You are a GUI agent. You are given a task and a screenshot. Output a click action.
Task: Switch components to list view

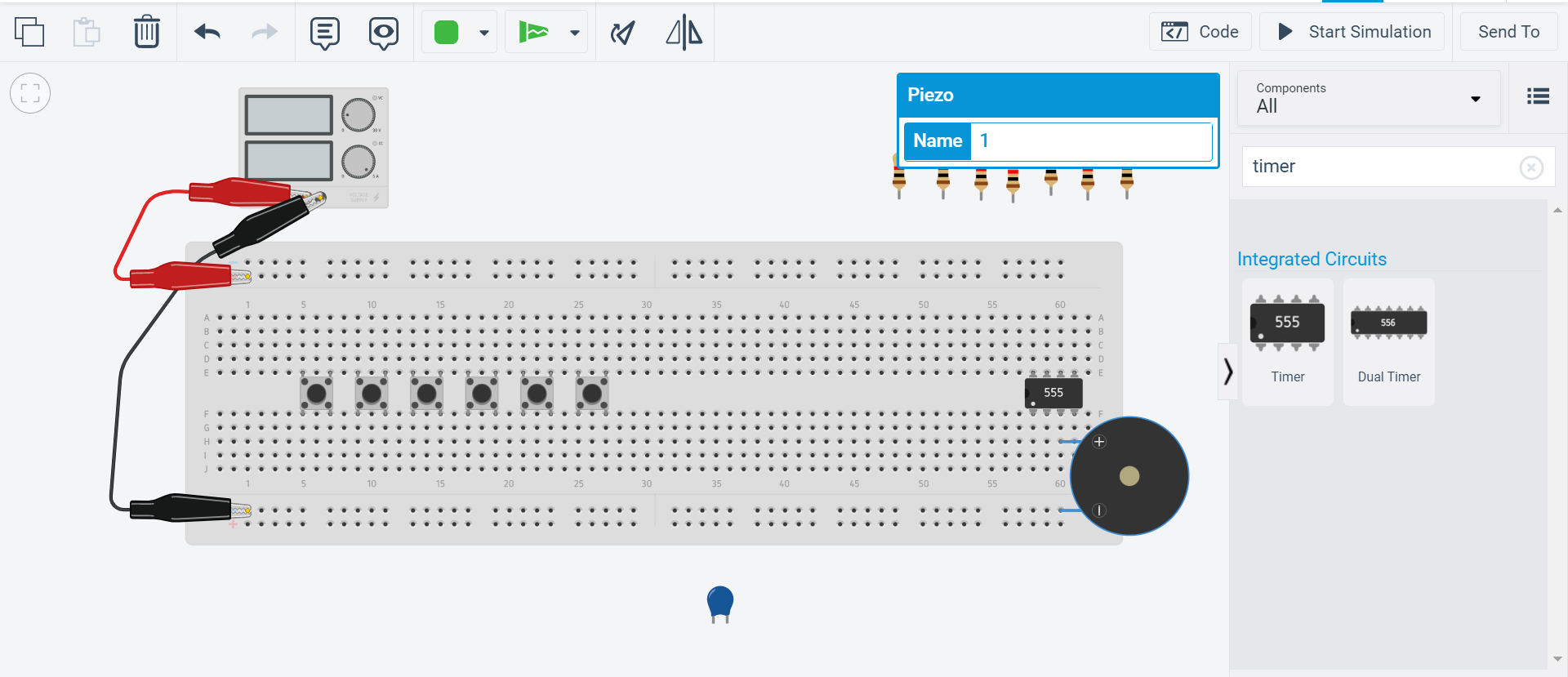(x=1539, y=96)
